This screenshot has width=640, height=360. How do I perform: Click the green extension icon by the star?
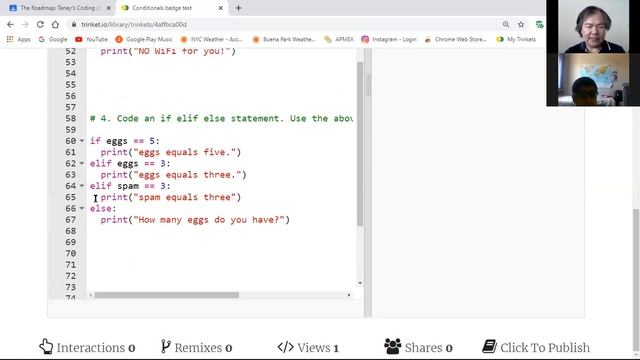click(540, 24)
